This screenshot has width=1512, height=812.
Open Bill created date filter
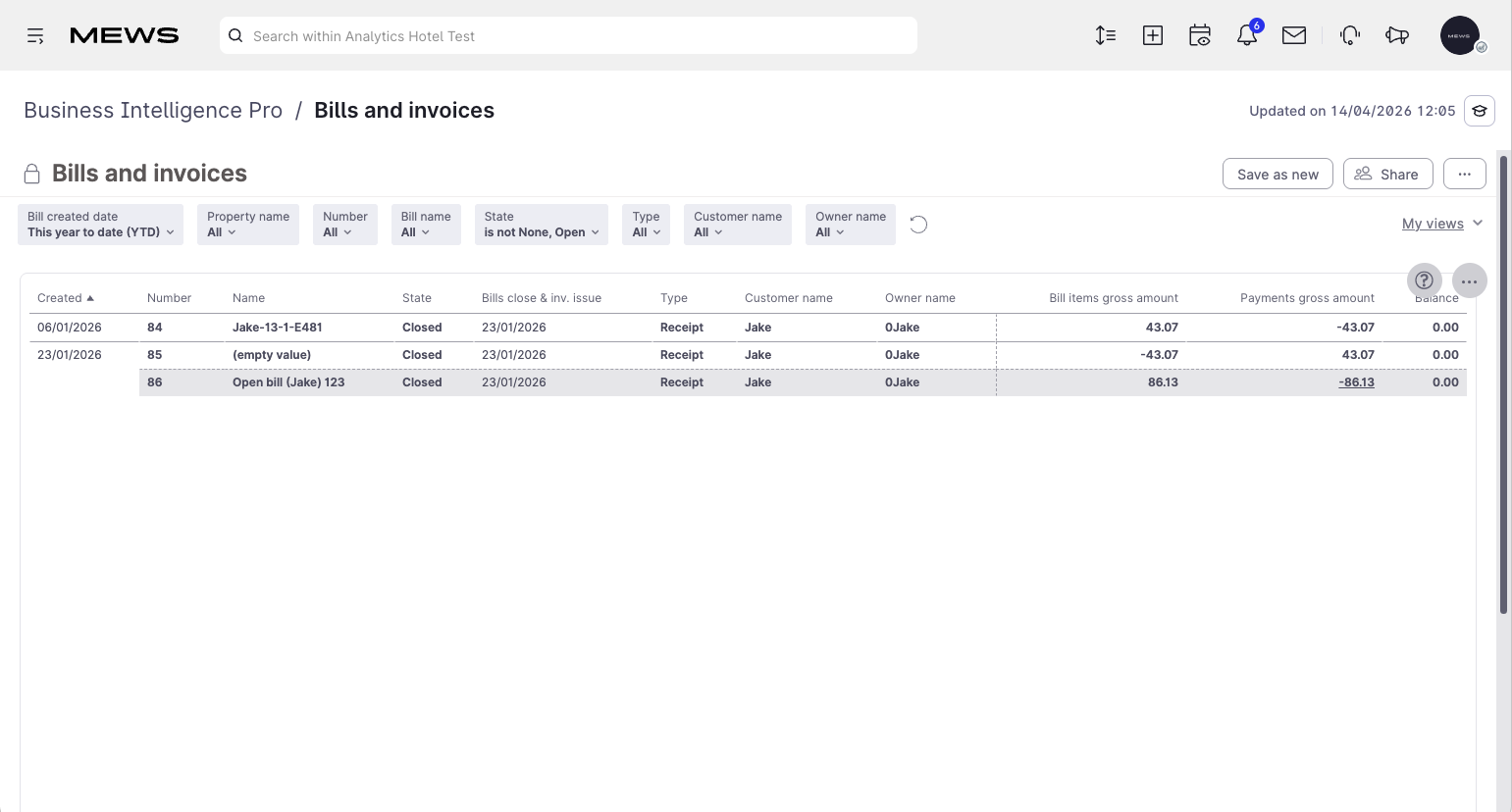pyautogui.click(x=100, y=225)
